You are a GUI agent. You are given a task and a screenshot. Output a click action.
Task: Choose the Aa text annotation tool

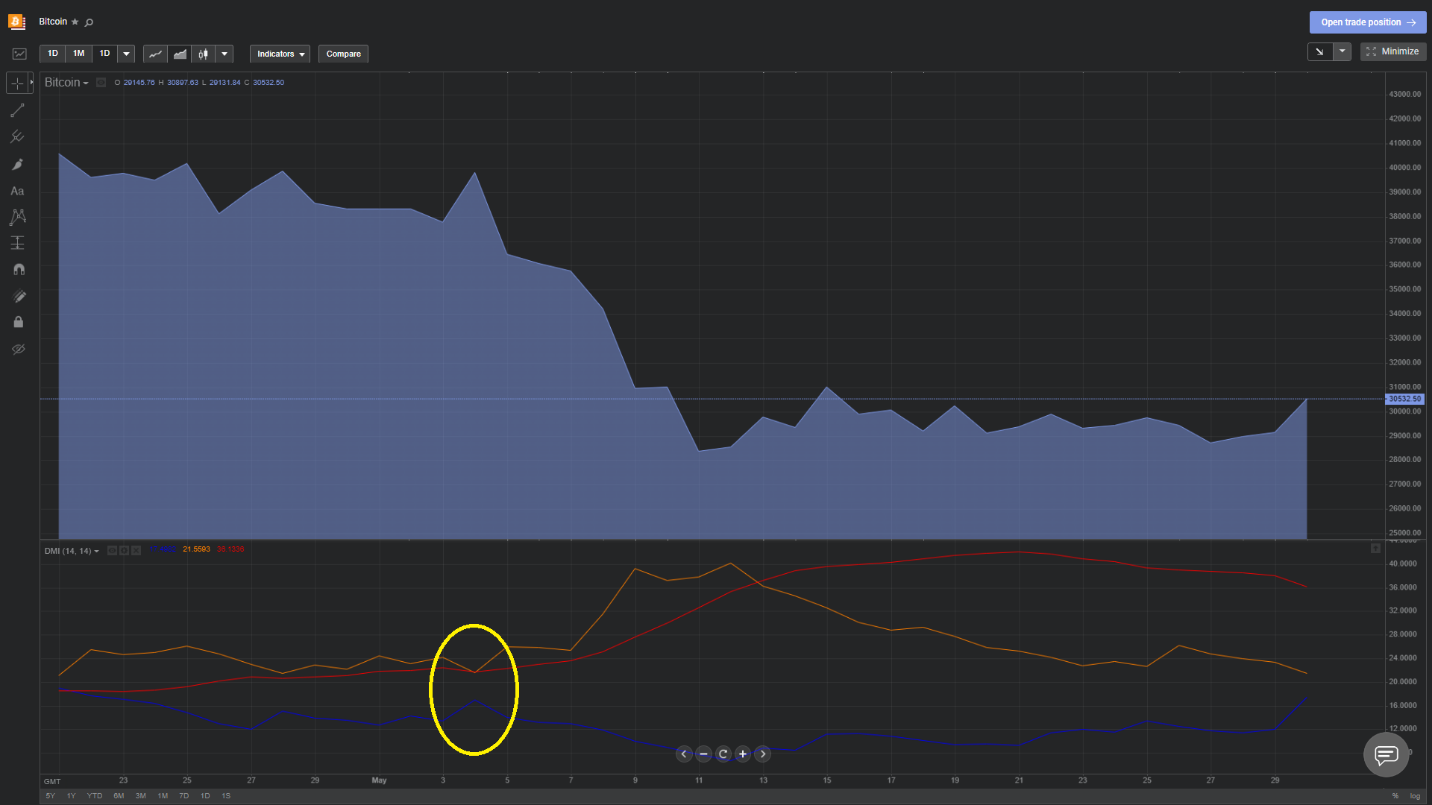point(18,190)
